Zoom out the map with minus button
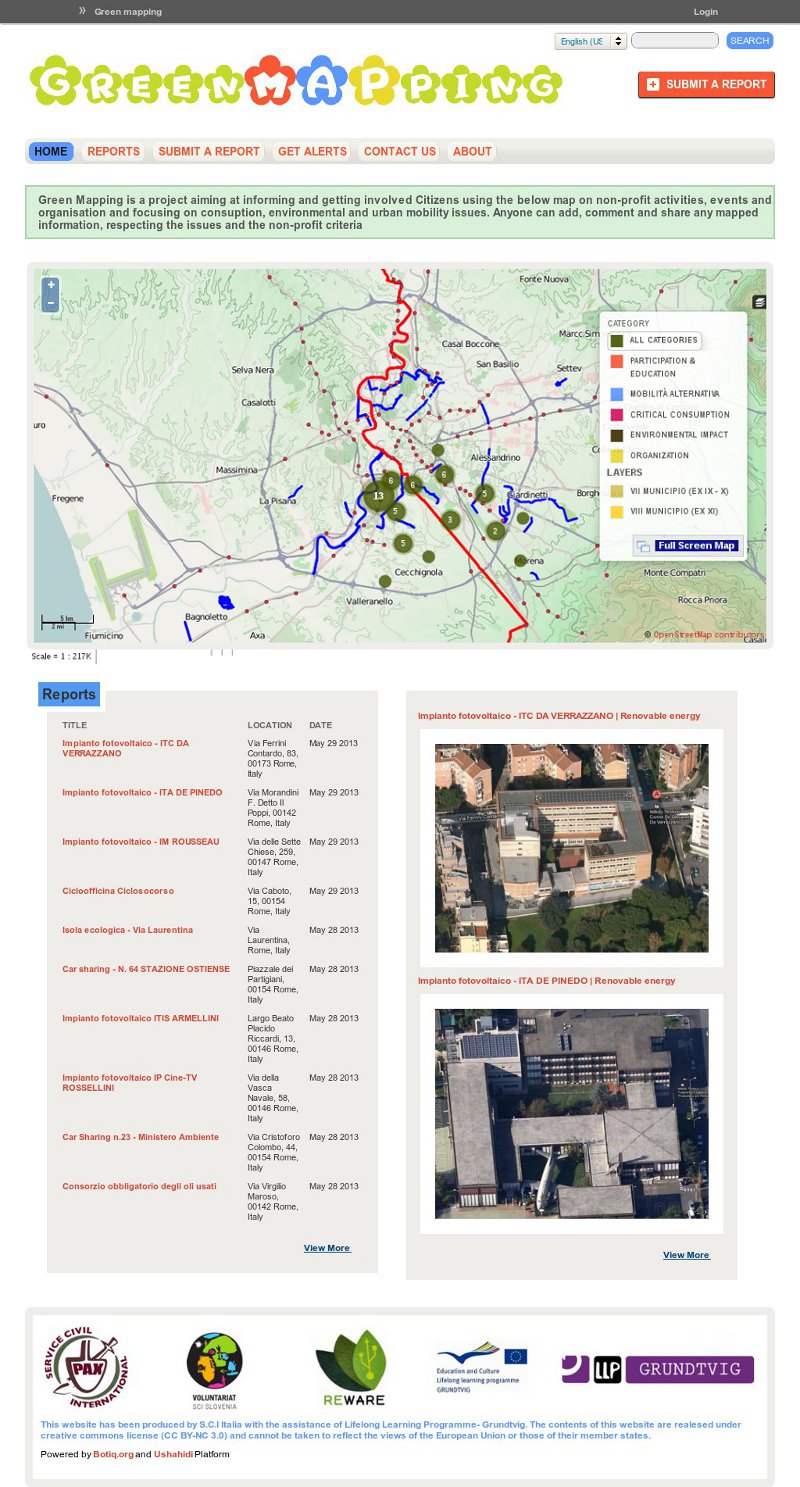The image size is (800, 1487). [x=51, y=303]
